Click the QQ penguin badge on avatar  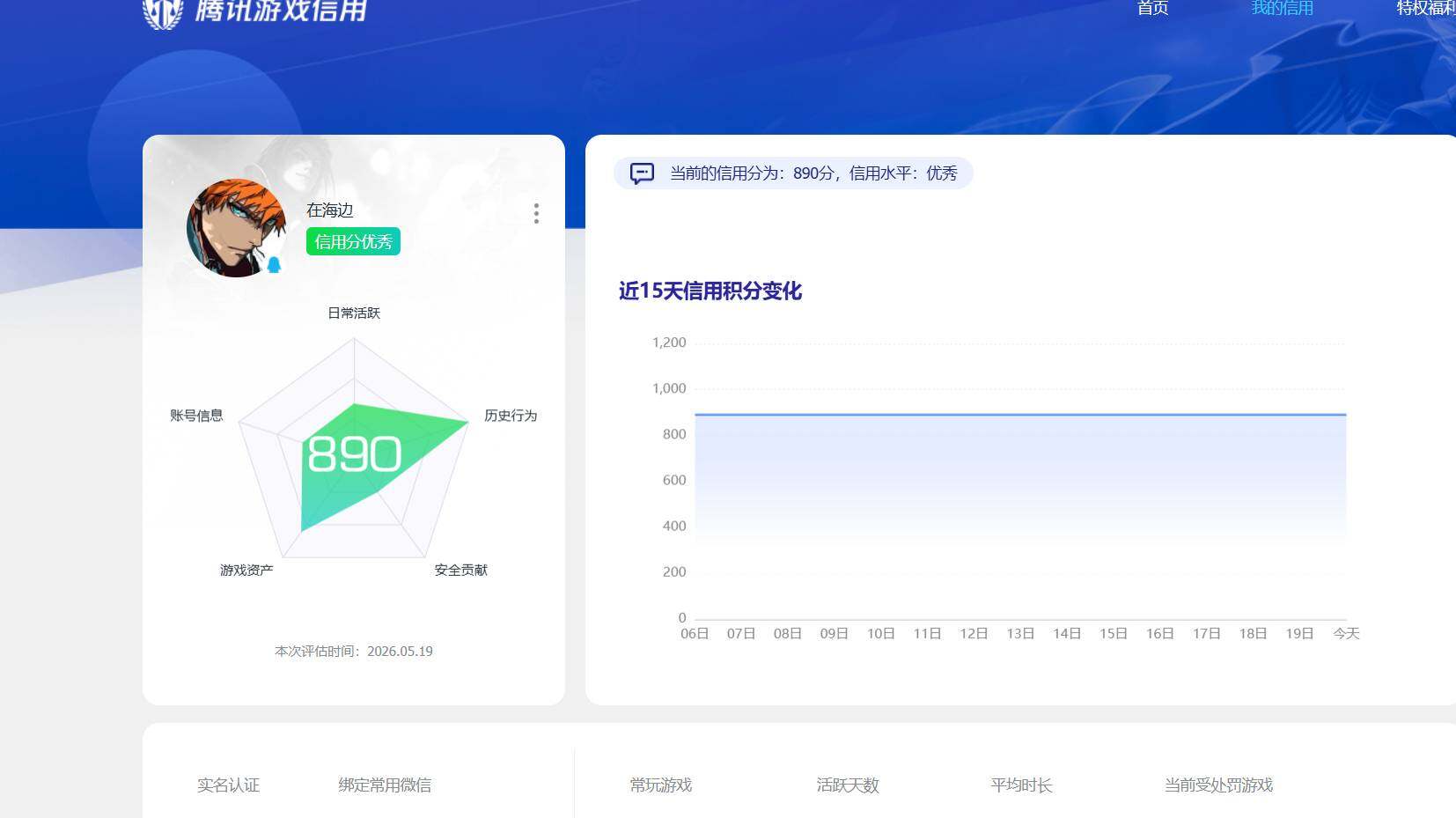pos(274,264)
